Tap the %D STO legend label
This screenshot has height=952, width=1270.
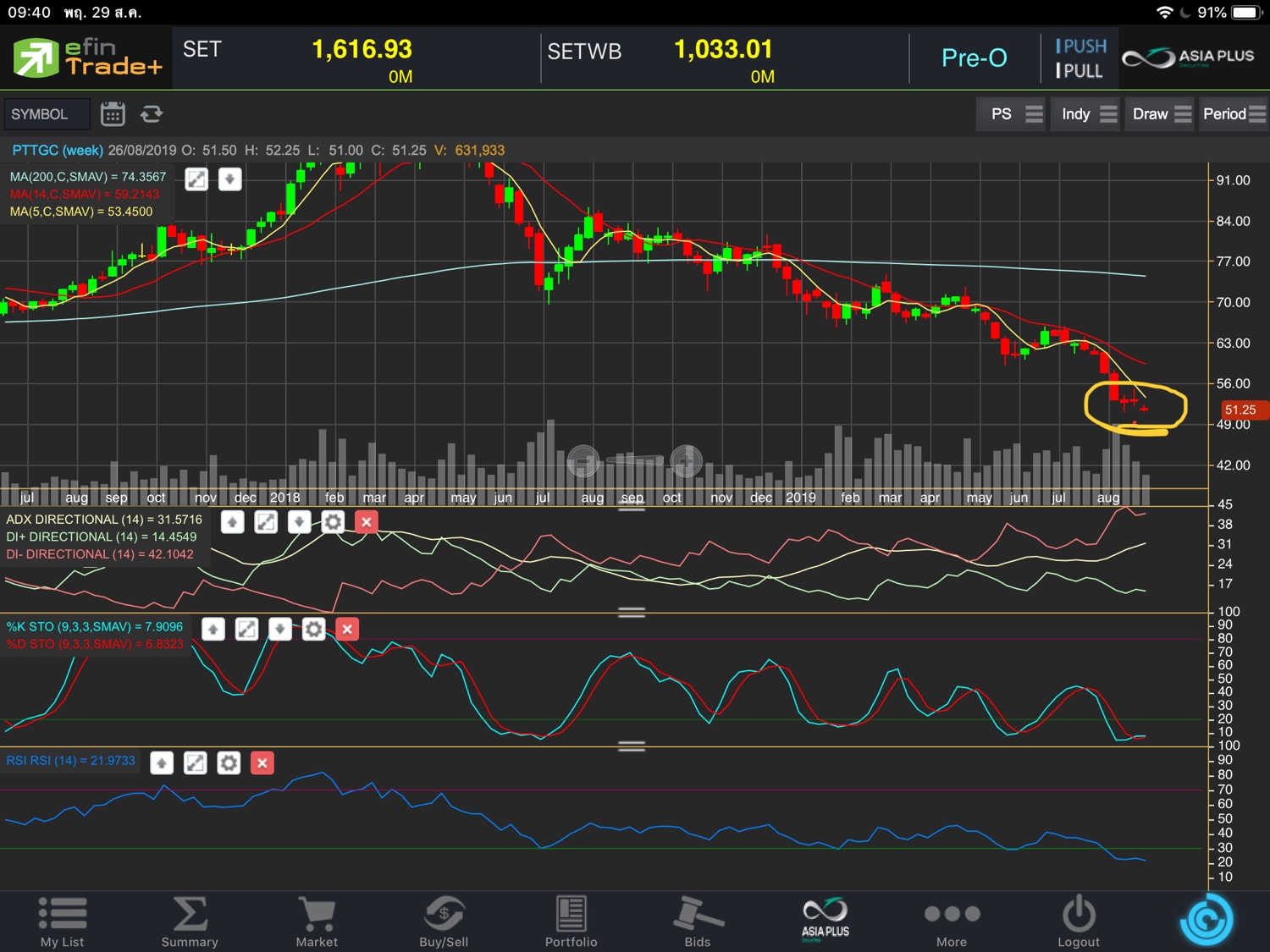coord(95,644)
